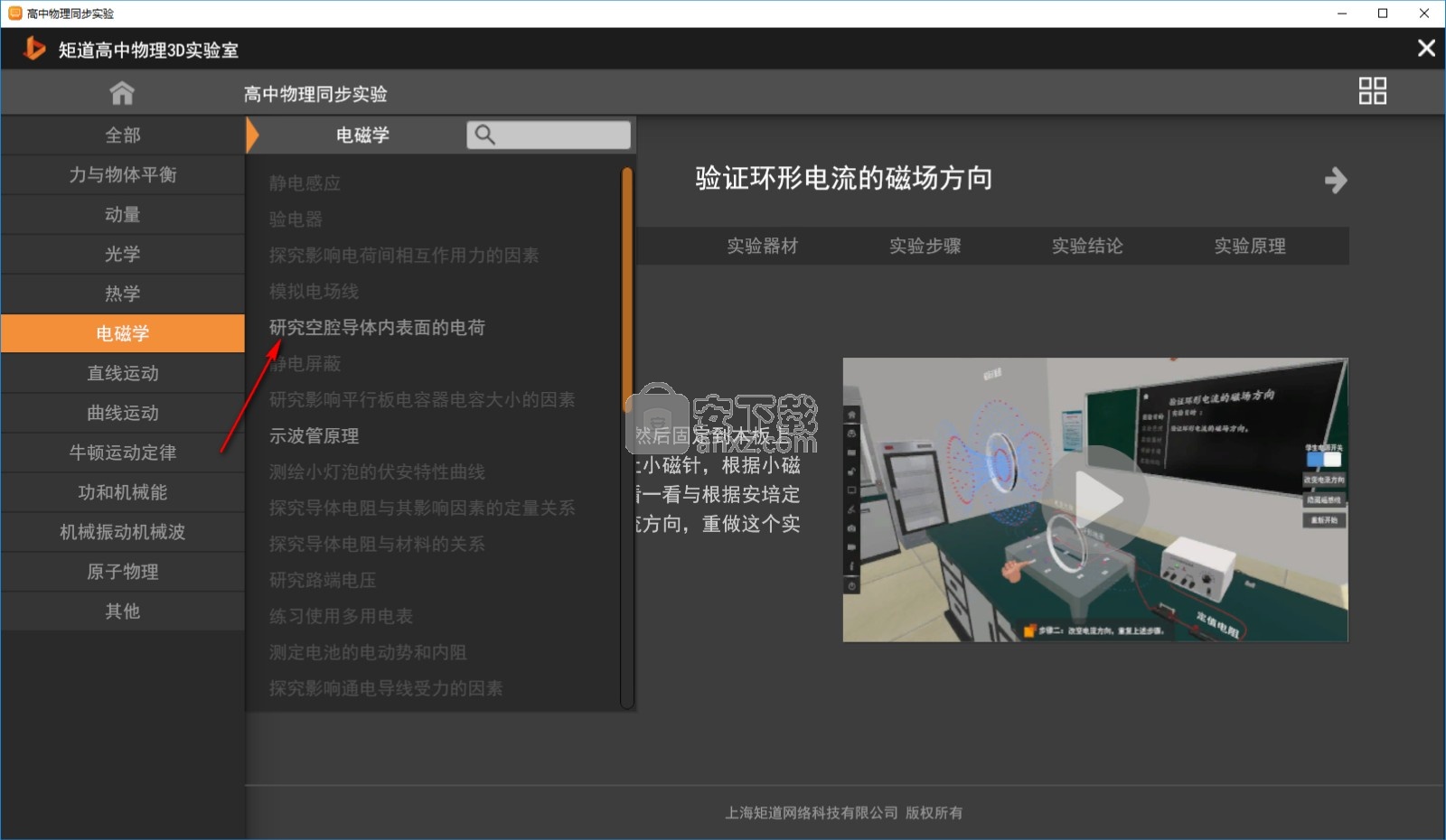Select 原子物理 category

[x=123, y=572]
